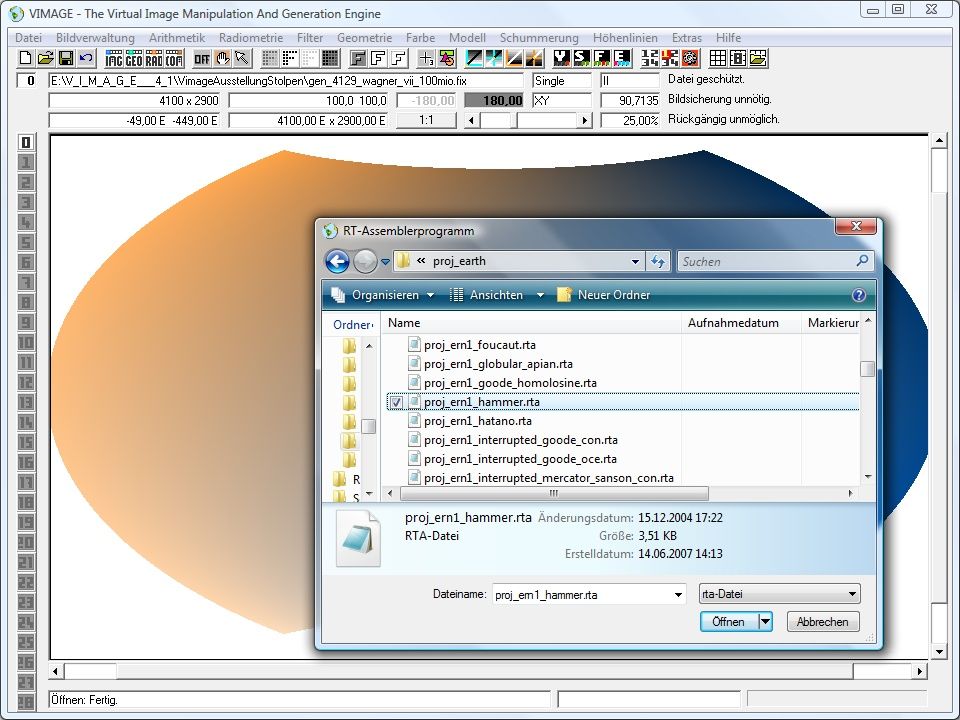Click the Abbrechen button
This screenshot has width=960, height=720.
(823, 621)
